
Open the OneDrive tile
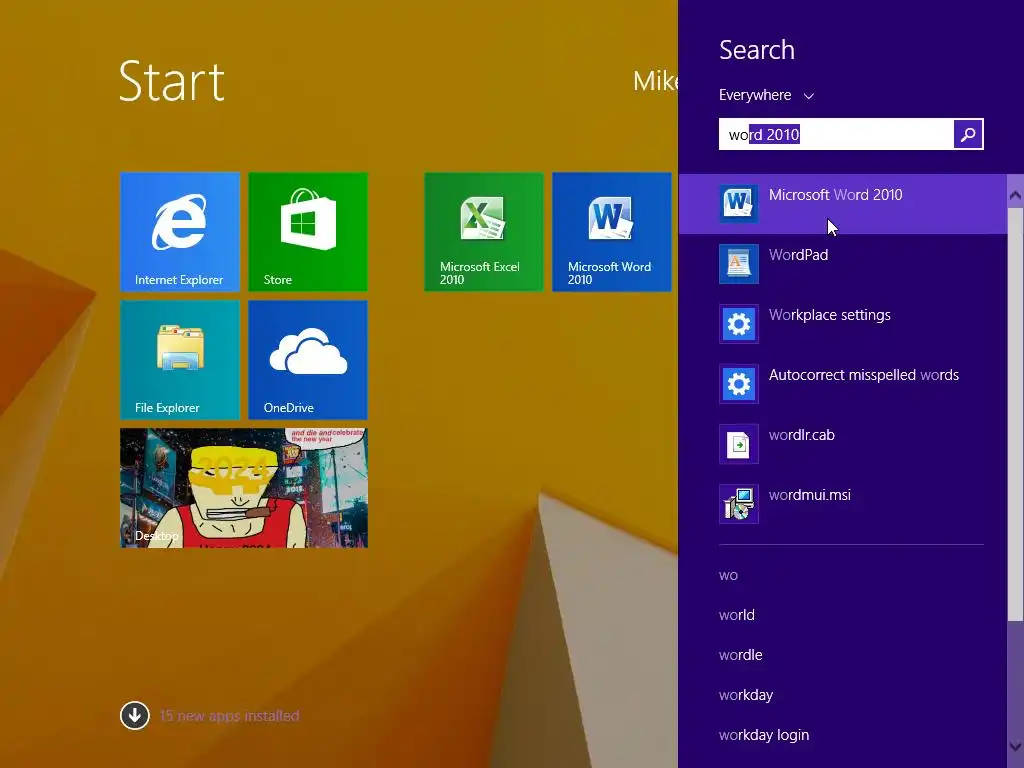pyautogui.click(x=308, y=360)
